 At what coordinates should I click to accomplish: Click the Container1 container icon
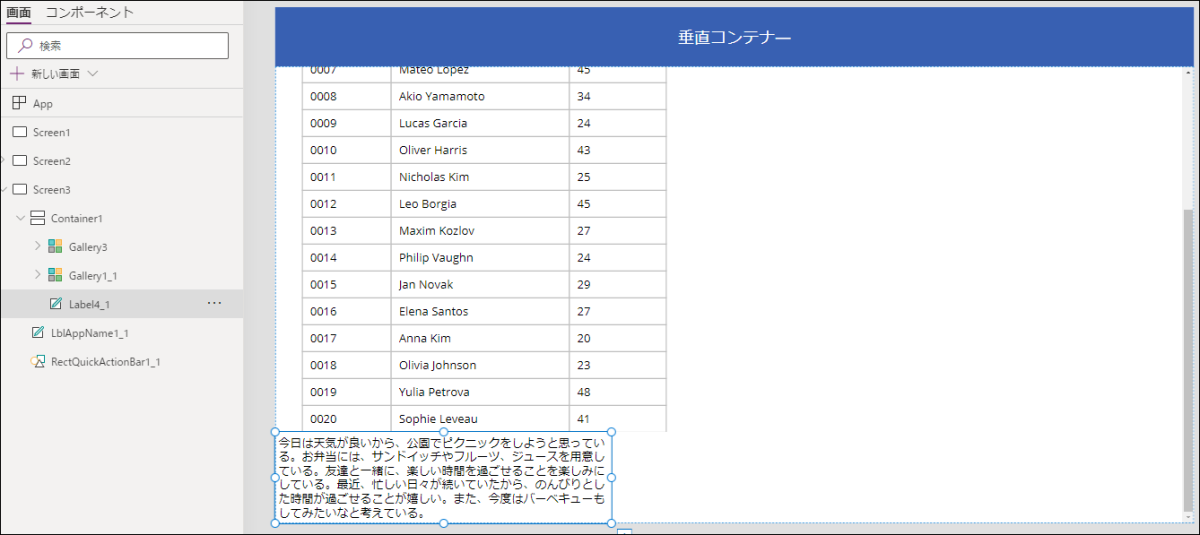pos(37,218)
